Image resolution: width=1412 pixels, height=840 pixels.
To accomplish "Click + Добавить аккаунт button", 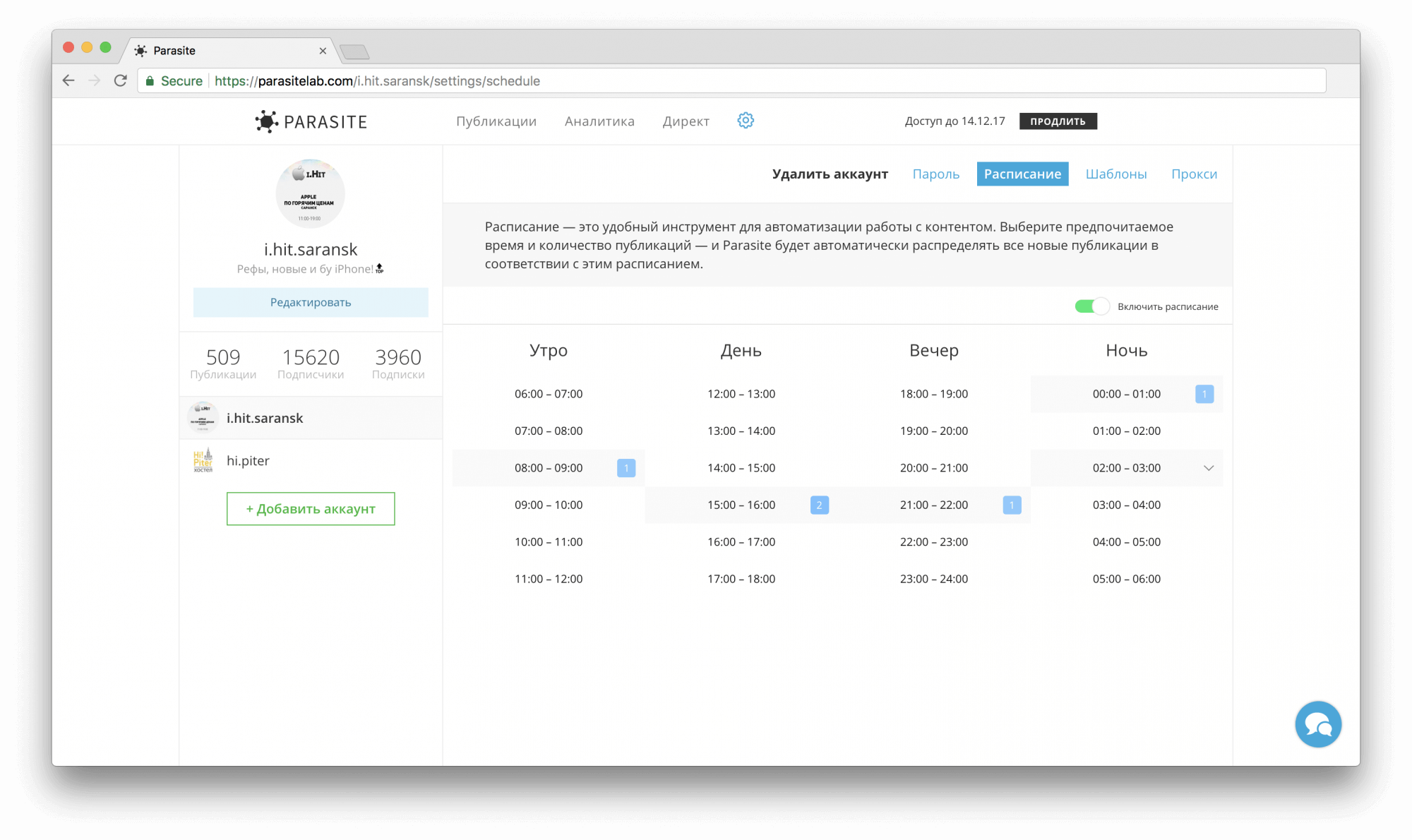I will coord(311,509).
